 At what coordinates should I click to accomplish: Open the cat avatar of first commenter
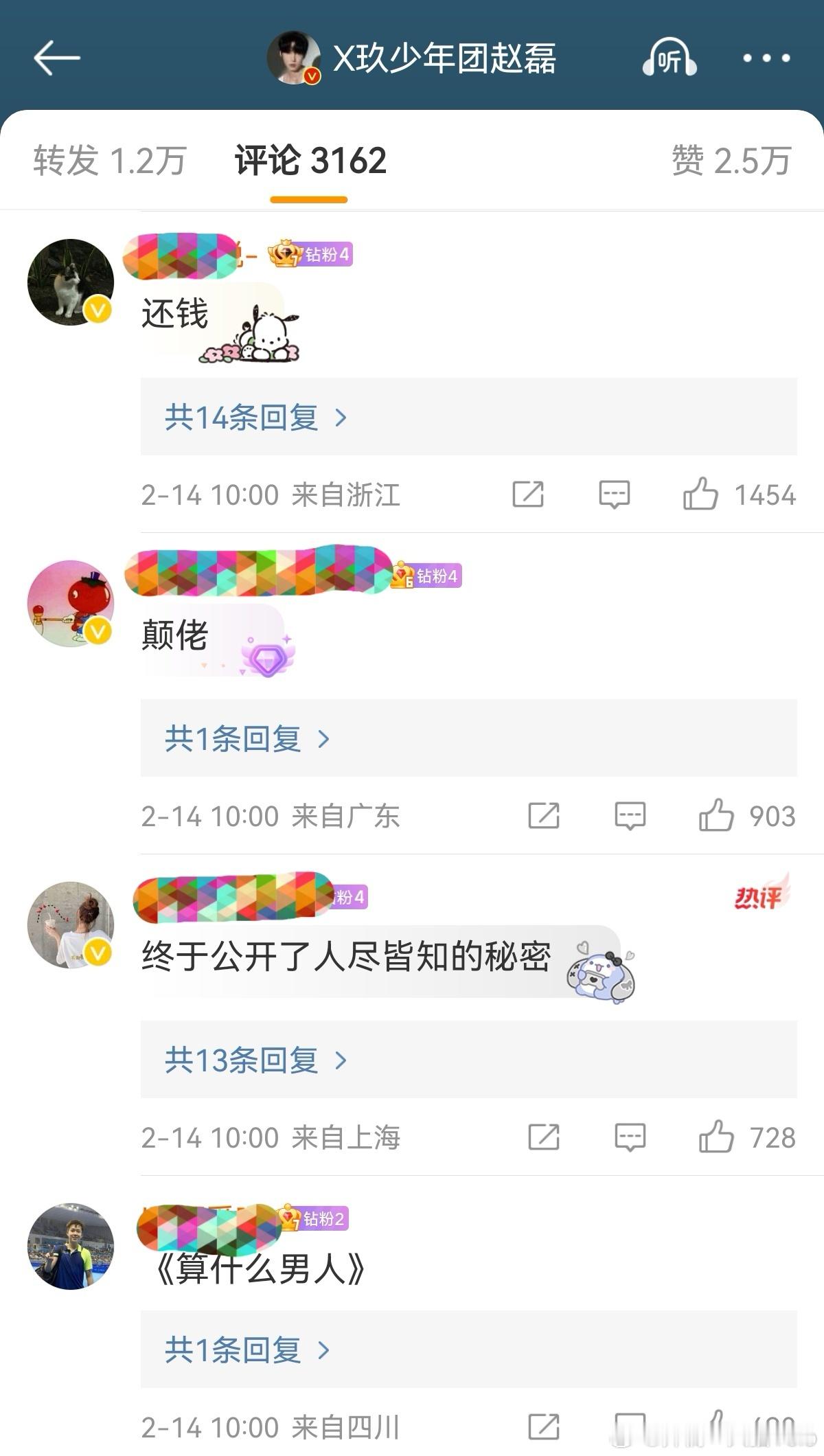click(71, 282)
